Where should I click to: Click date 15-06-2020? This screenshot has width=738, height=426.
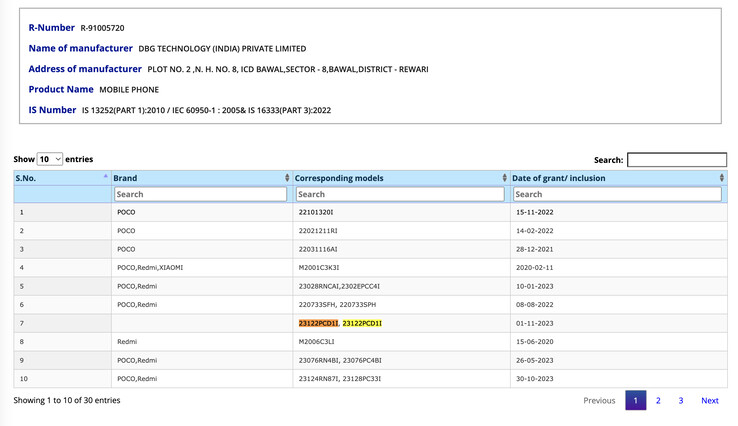click(x=535, y=342)
